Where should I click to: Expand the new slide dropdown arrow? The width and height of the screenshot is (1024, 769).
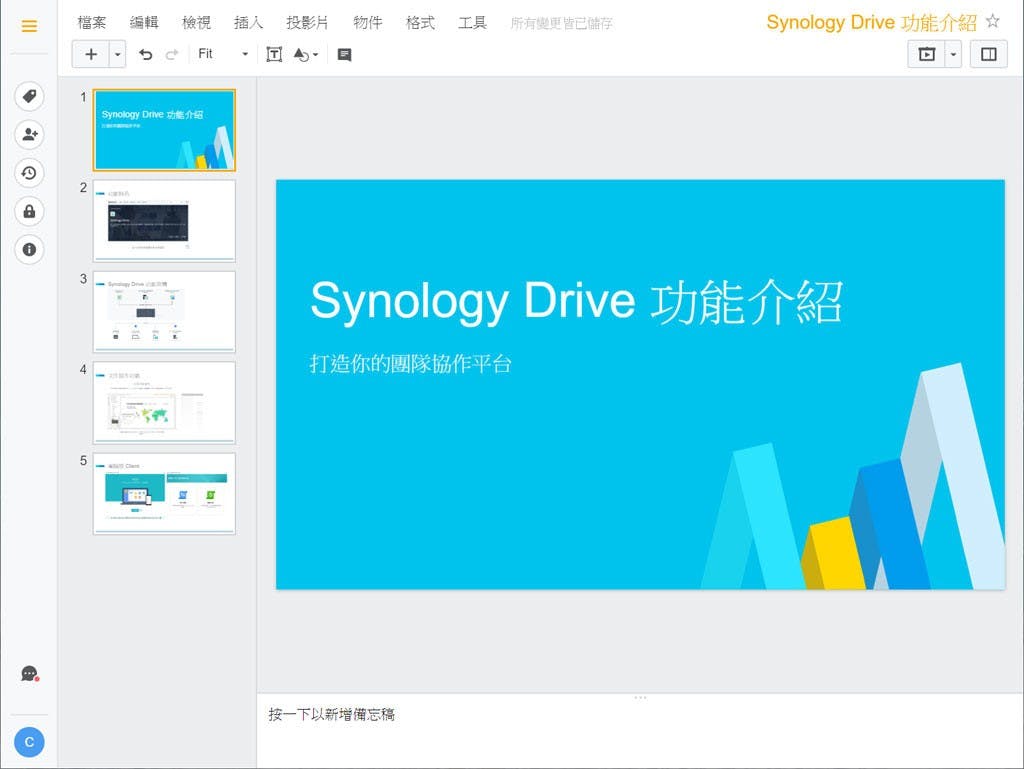tap(117, 54)
